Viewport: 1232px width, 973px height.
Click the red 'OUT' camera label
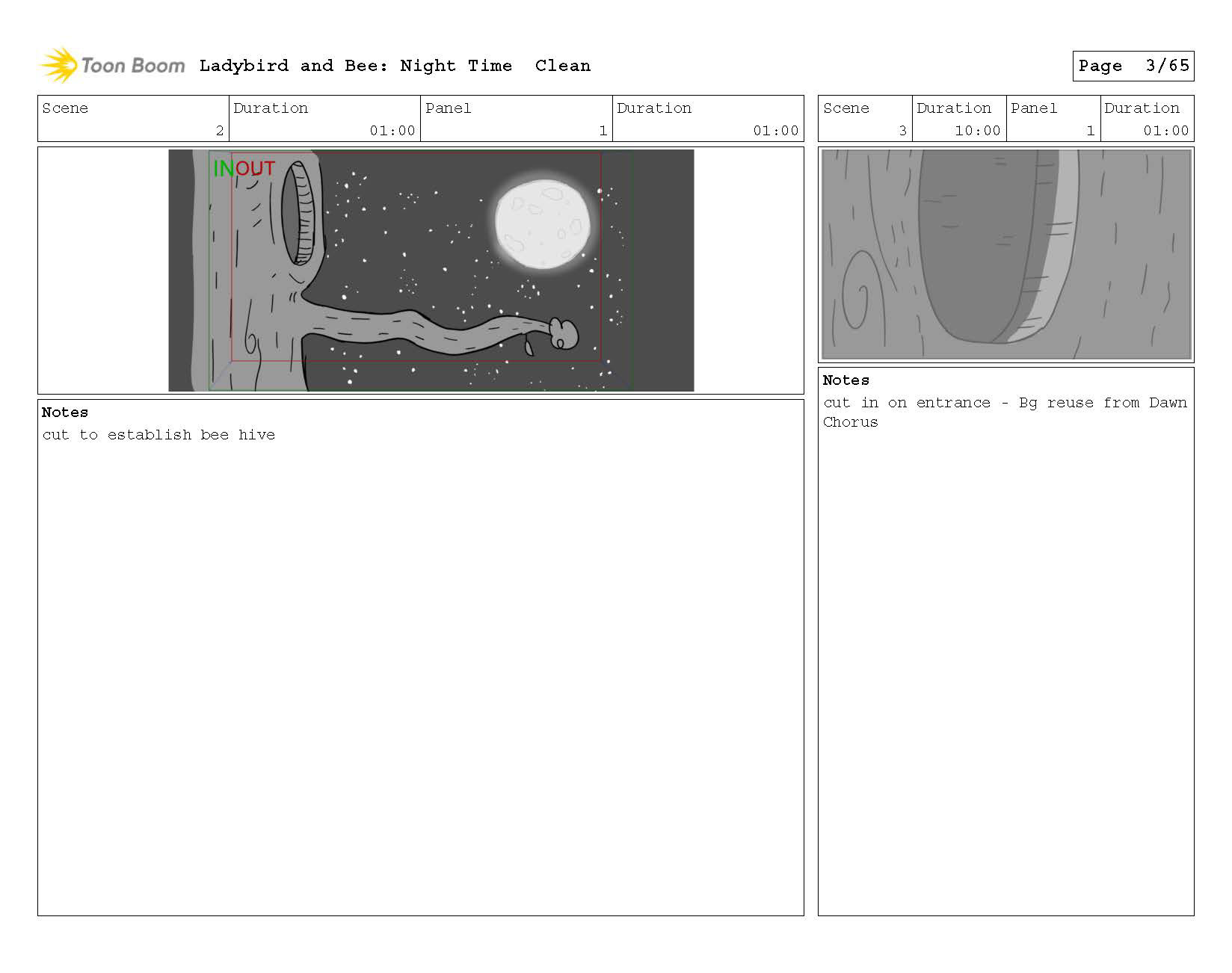click(255, 169)
